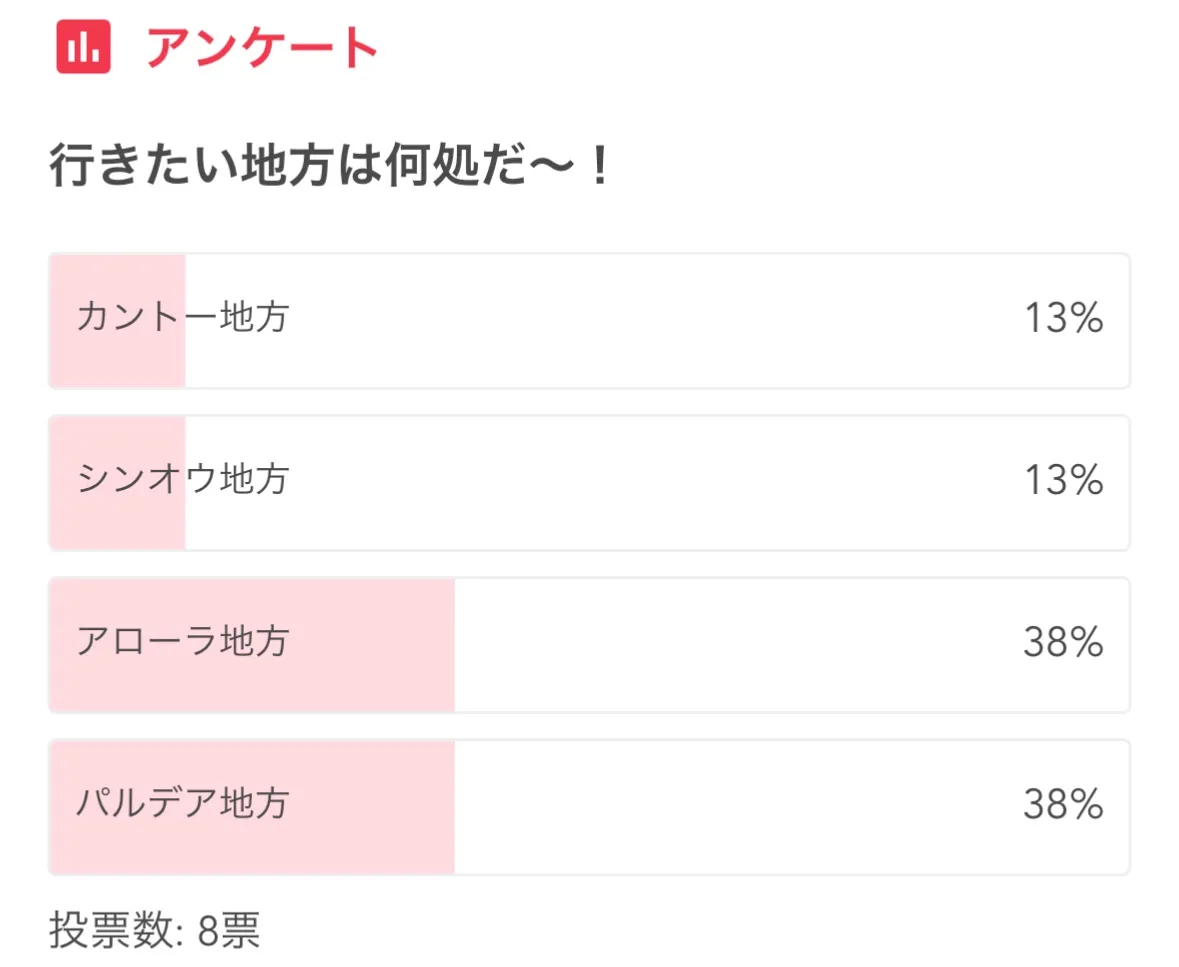The image size is (1179, 967).
Task: Click the アンケート heading text
Action: pyautogui.click(x=263, y=47)
